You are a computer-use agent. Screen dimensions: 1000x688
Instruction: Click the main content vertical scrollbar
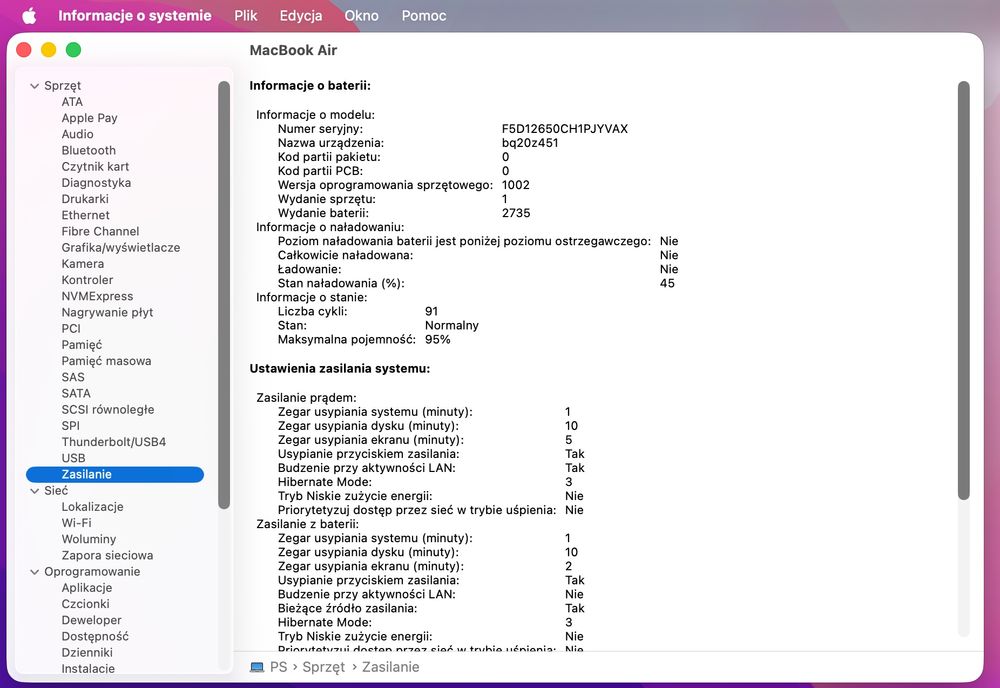click(x=963, y=290)
